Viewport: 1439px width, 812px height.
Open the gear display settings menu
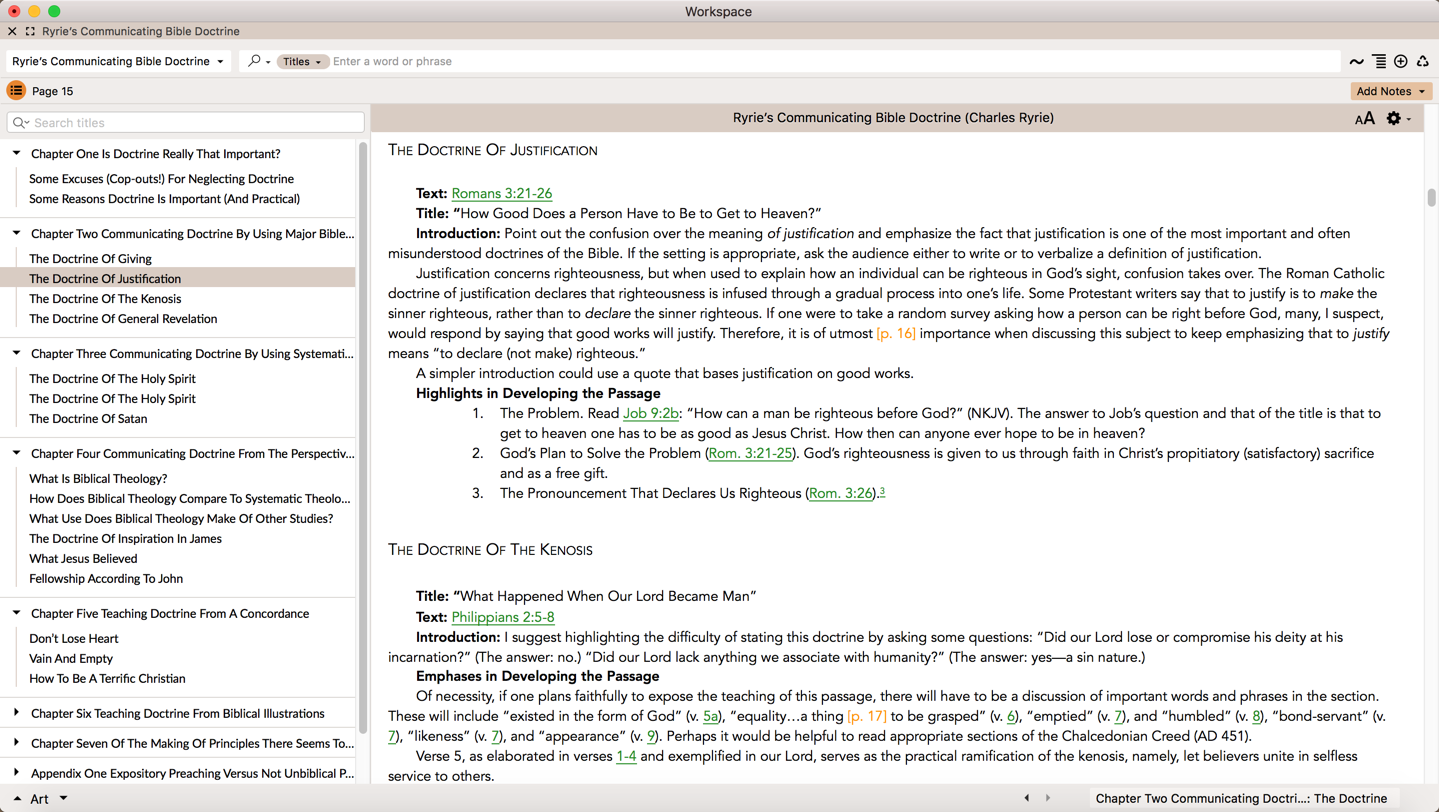pyautogui.click(x=1397, y=118)
